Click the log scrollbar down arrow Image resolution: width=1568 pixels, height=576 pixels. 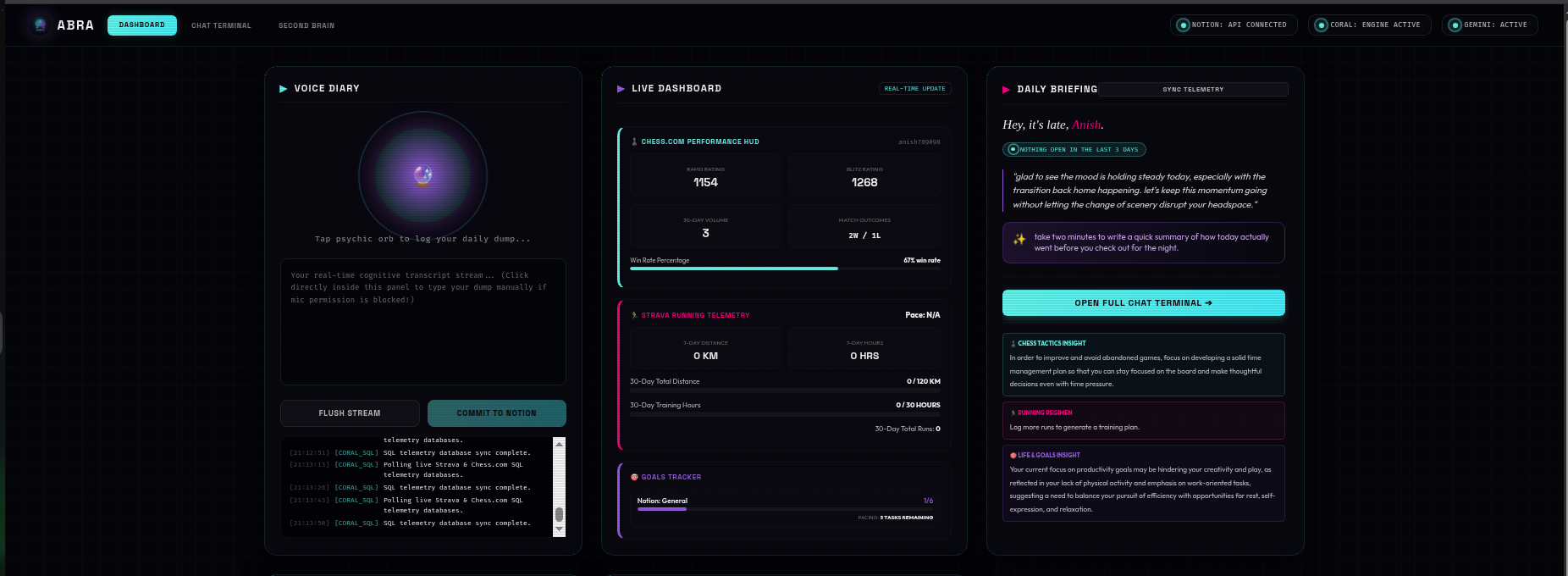(x=559, y=529)
